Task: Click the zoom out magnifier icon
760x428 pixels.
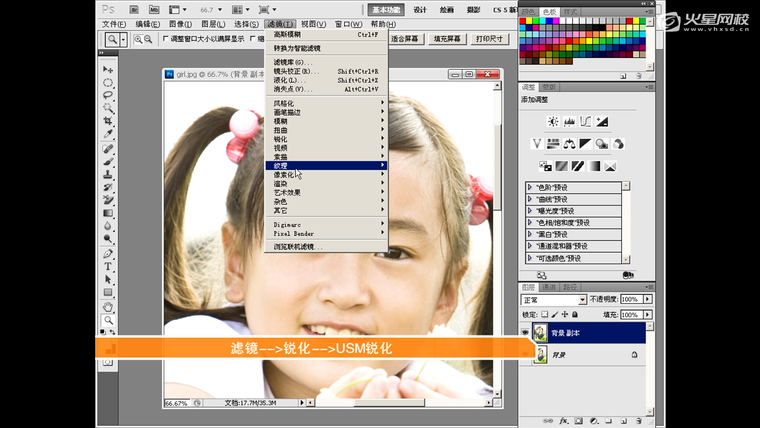Action: (150, 40)
